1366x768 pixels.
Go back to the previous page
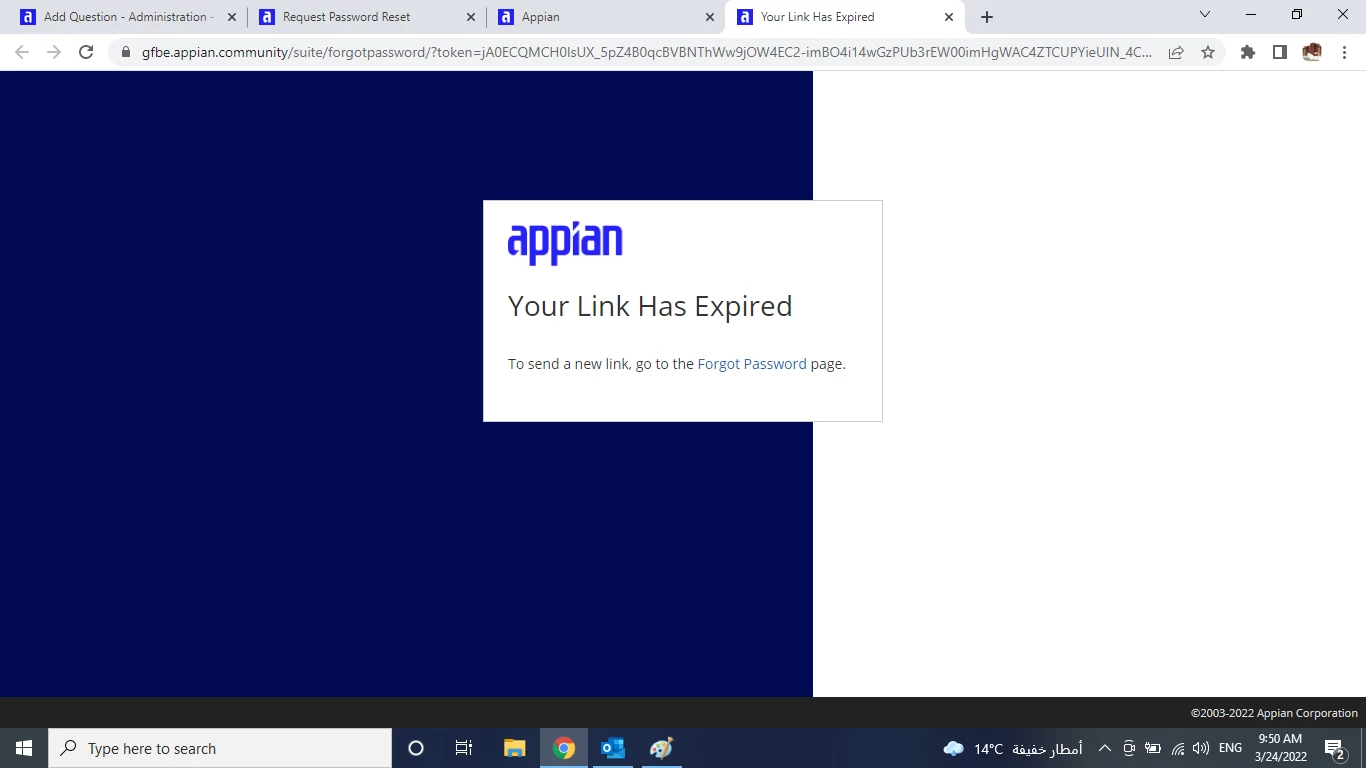tap(22, 52)
